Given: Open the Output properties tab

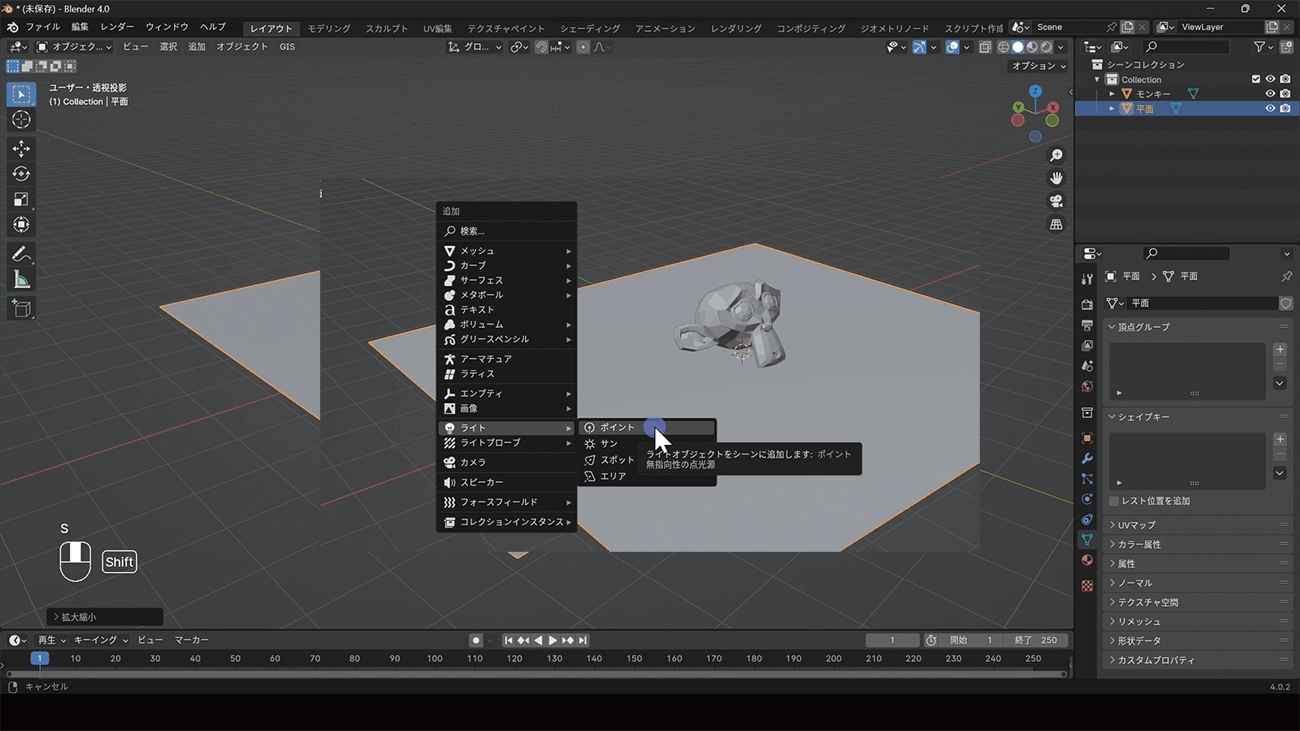Looking at the screenshot, I should tap(1087, 326).
